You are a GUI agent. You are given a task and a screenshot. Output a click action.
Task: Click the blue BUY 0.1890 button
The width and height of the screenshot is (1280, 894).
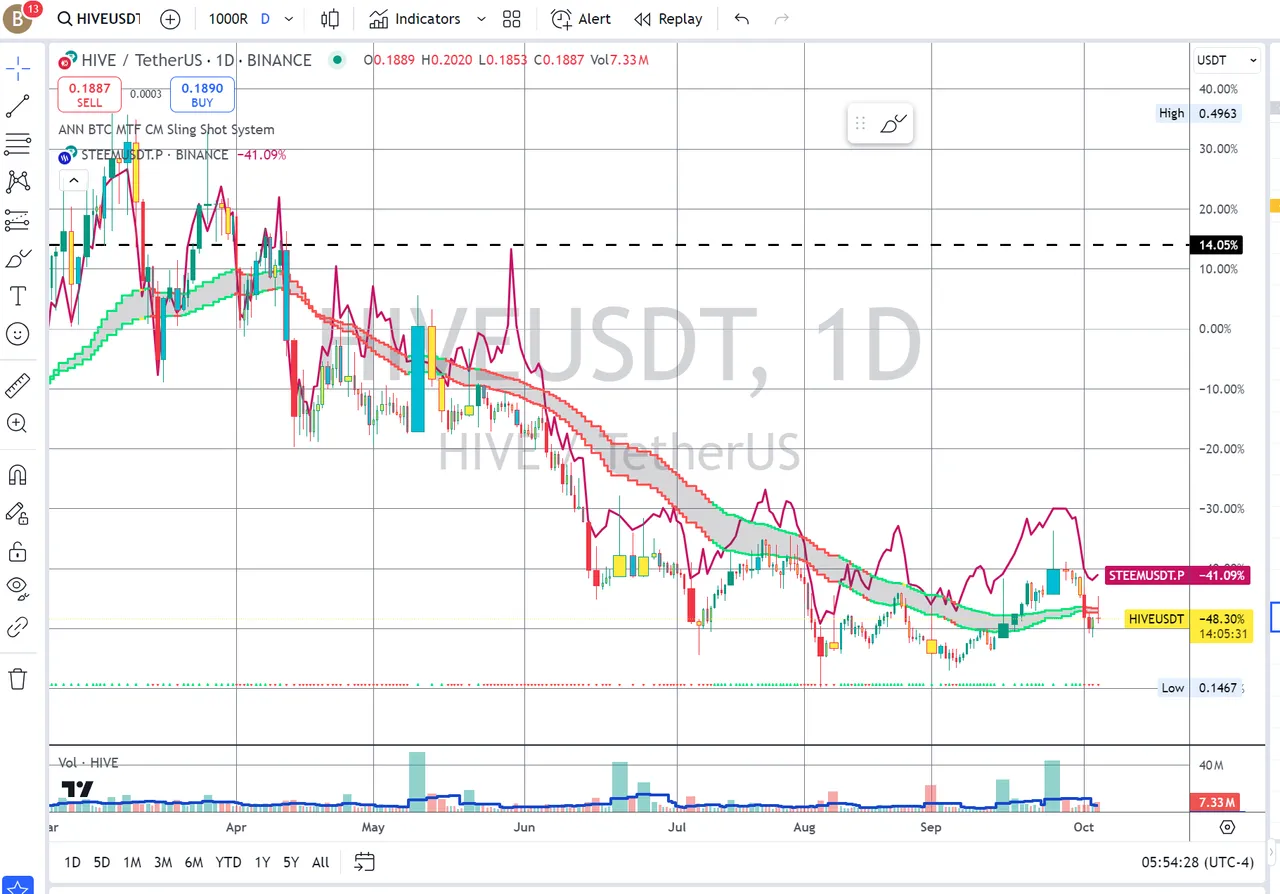(x=202, y=95)
